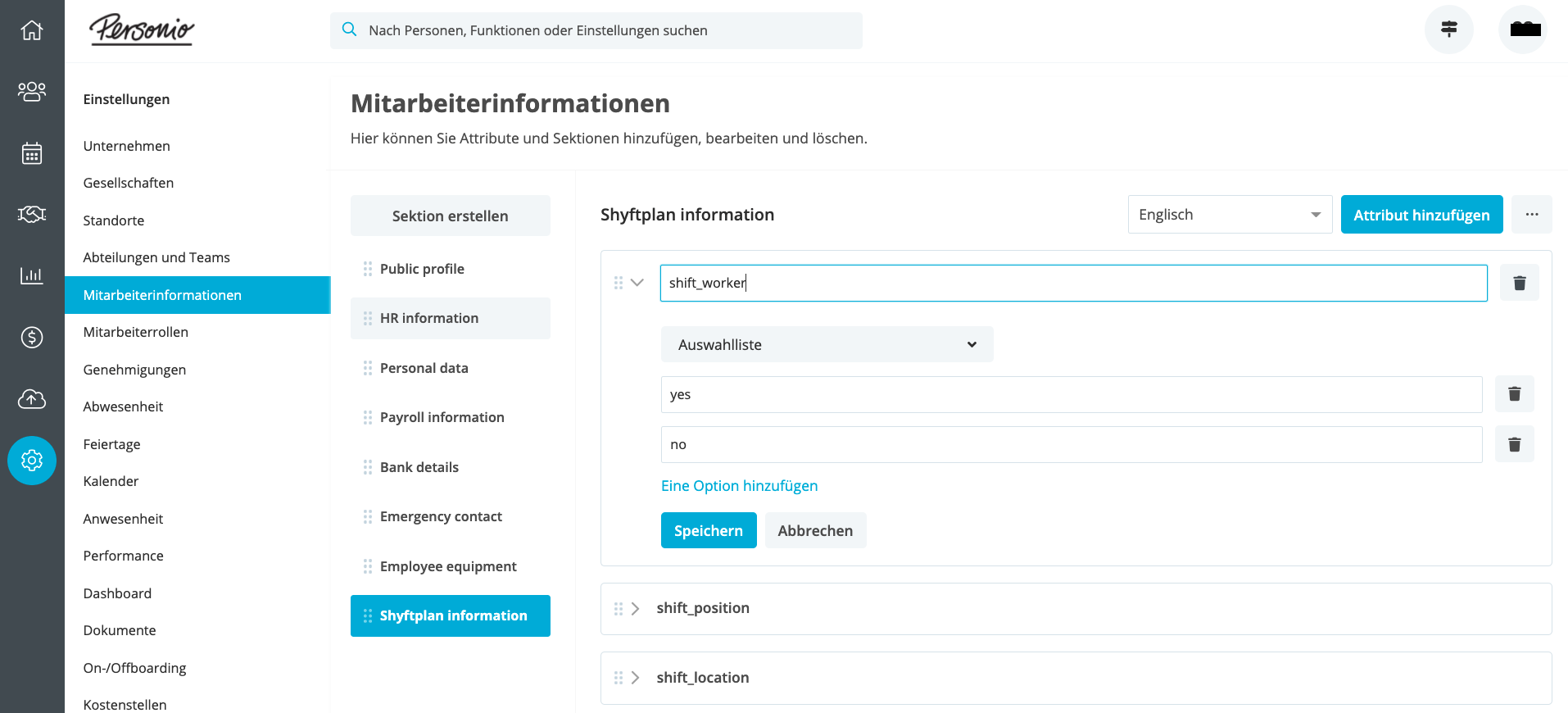The image size is (1568, 713).
Task: Grab drag handle of Payroll information section
Action: pos(368,417)
